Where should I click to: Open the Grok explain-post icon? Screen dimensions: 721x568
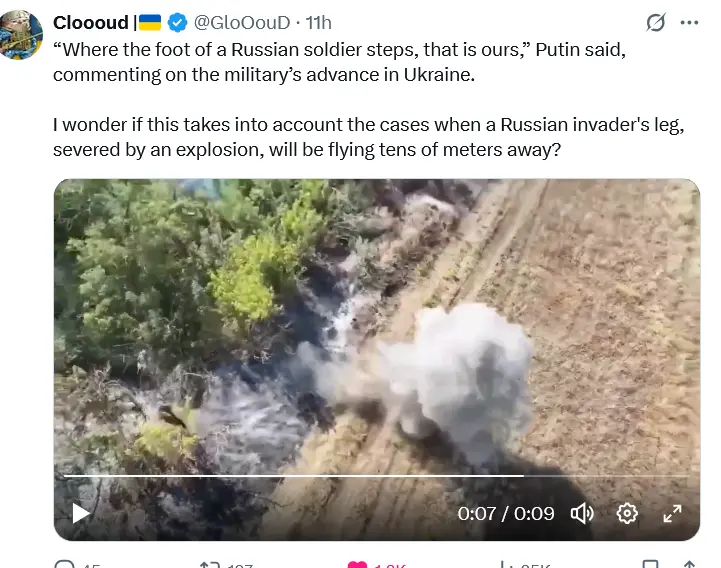point(656,22)
